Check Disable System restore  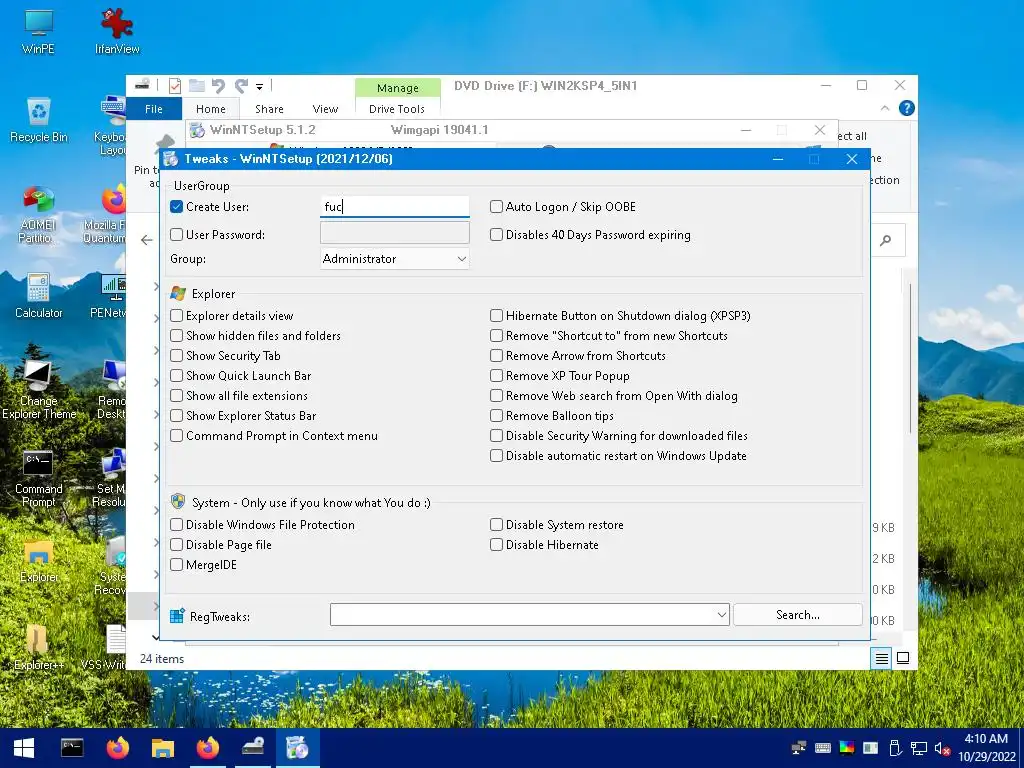(496, 524)
